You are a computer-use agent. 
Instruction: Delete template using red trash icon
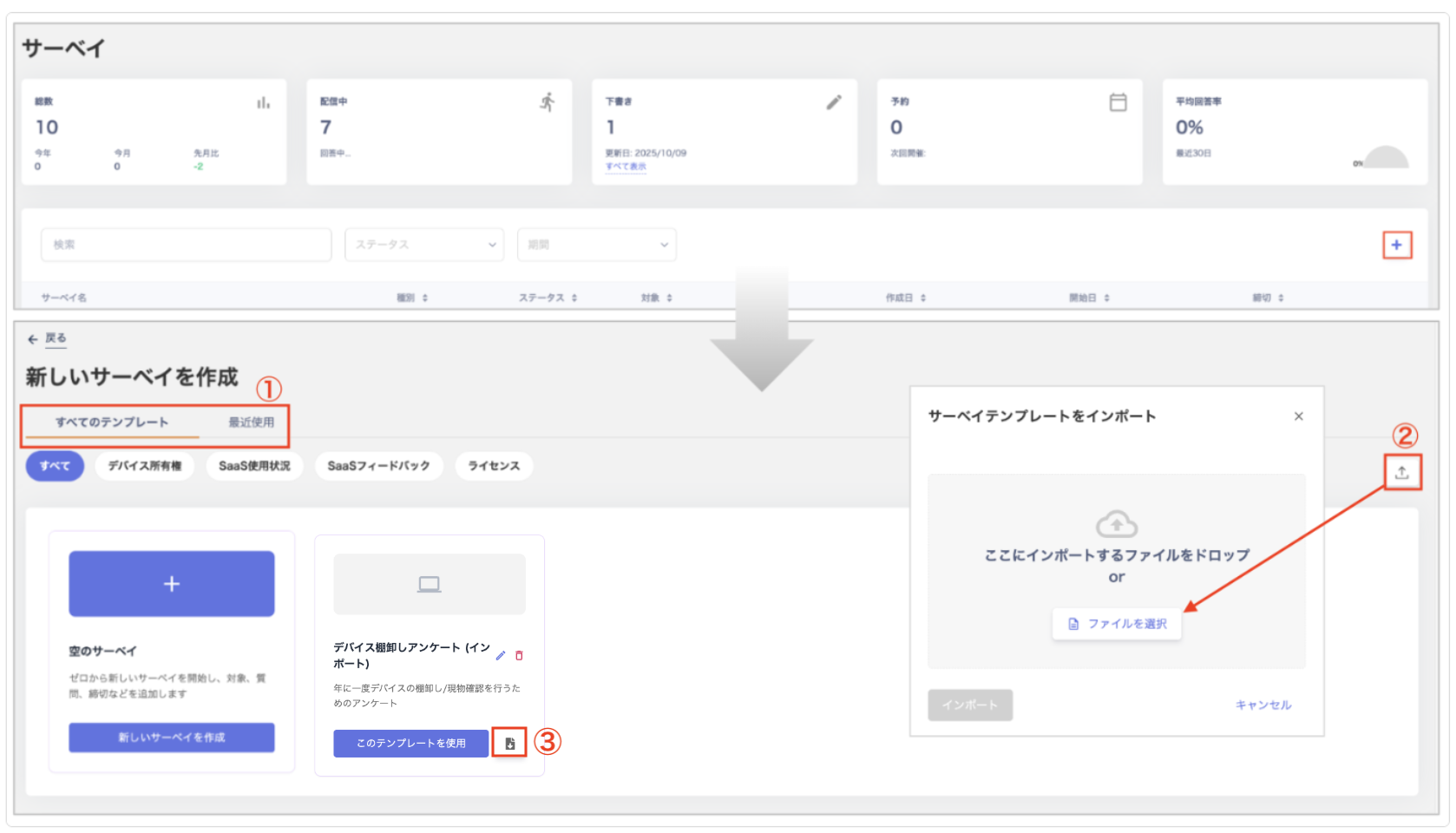coord(519,656)
